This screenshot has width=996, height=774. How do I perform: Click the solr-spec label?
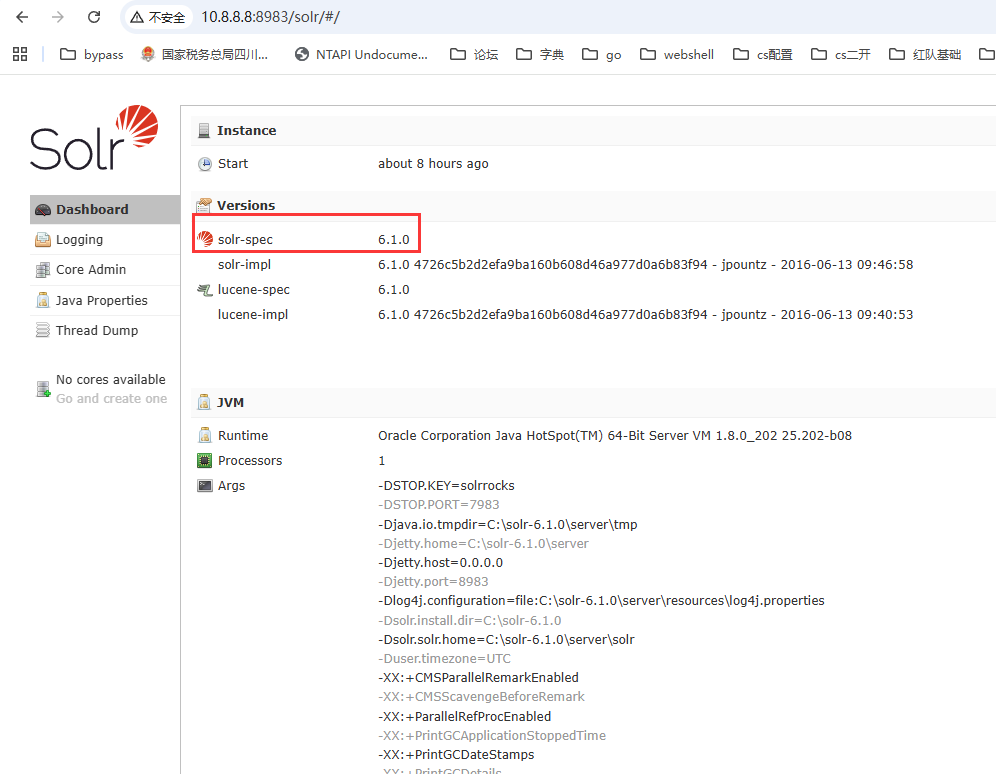pyautogui.click(x=245, y=239)
